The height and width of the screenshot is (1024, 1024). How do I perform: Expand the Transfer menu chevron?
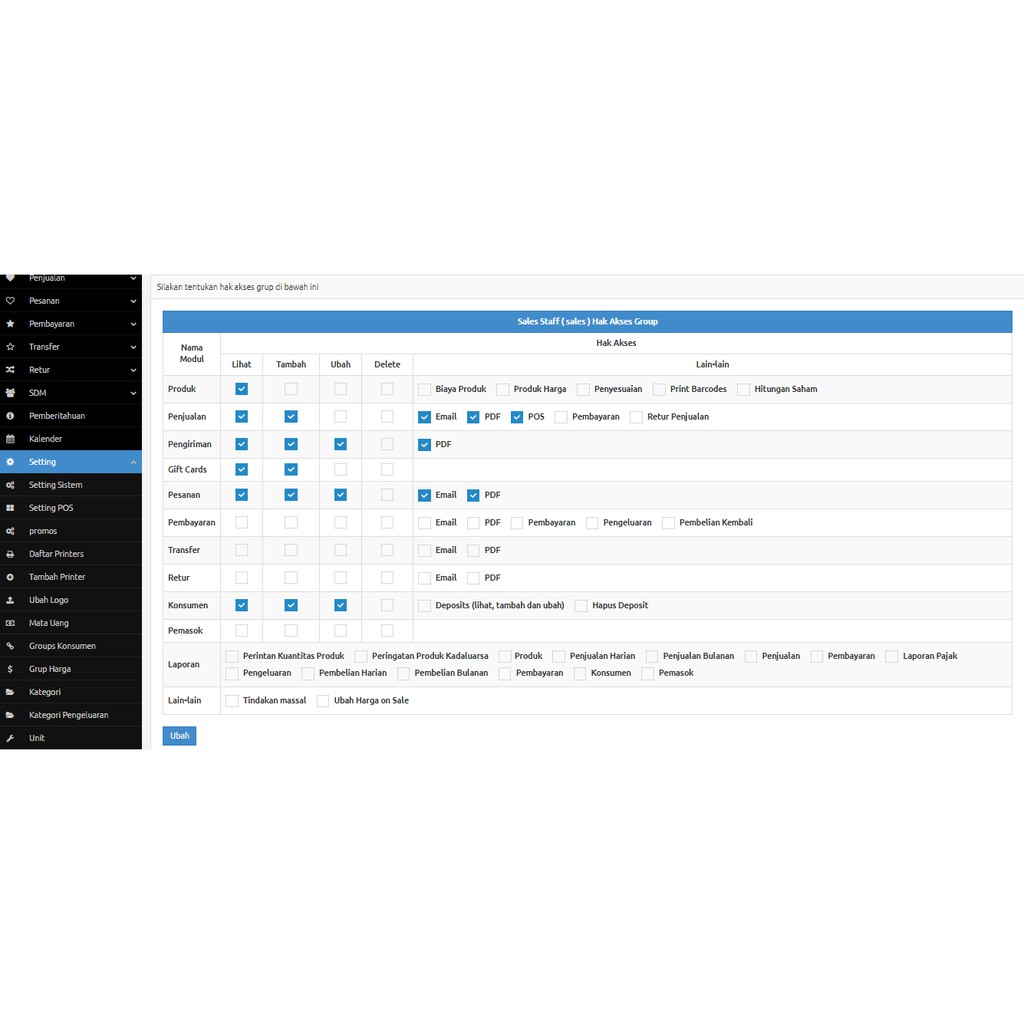pos(133,347)
